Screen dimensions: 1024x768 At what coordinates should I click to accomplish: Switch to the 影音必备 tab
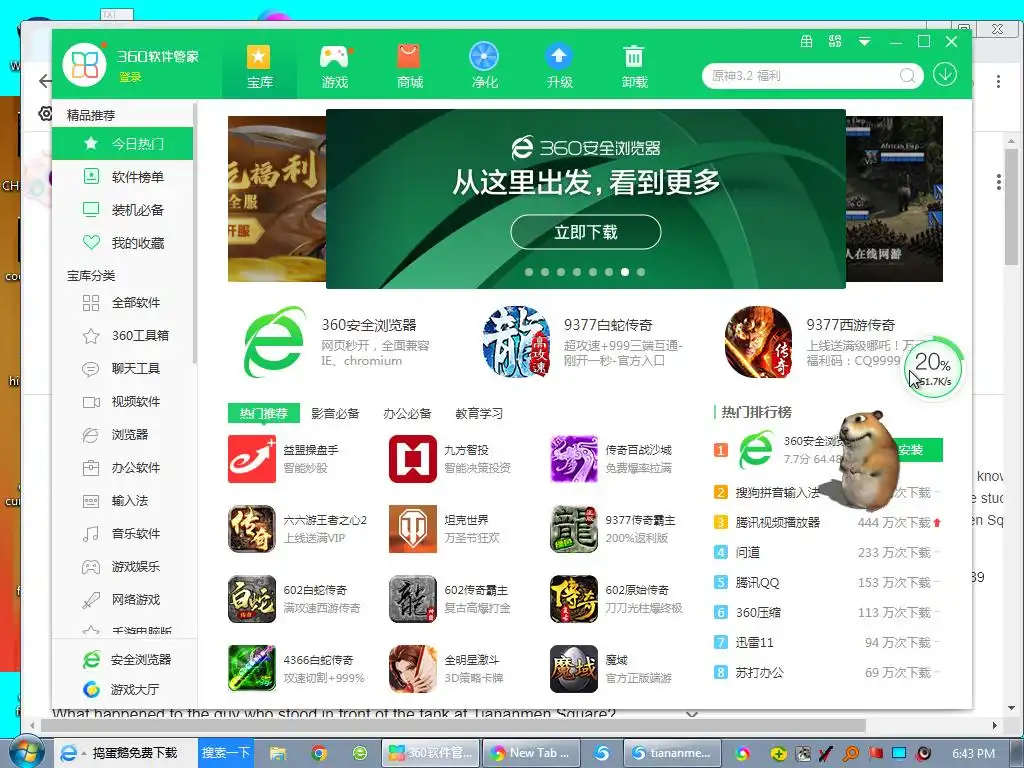[335, 413]
